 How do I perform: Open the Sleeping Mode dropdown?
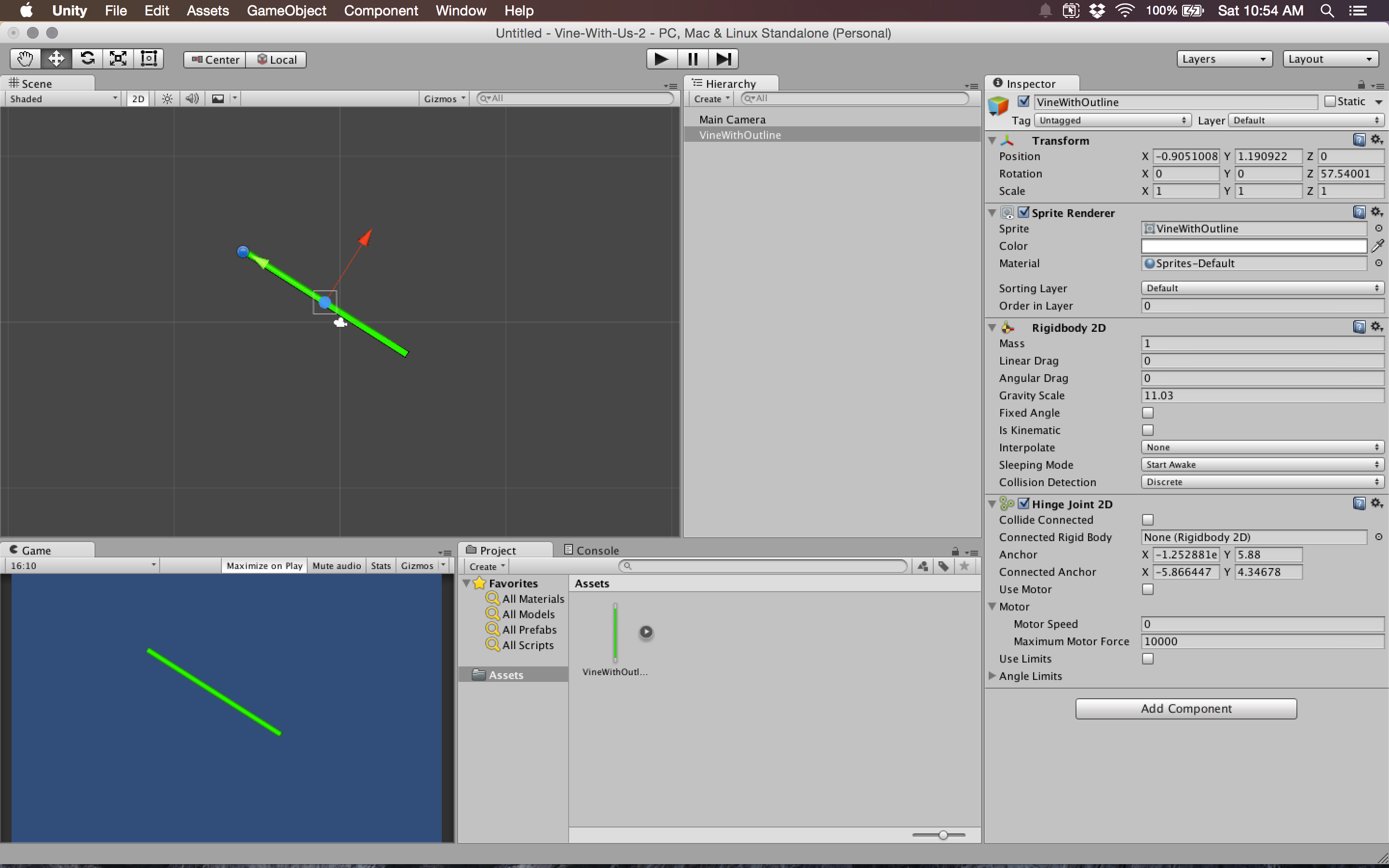1262,464
